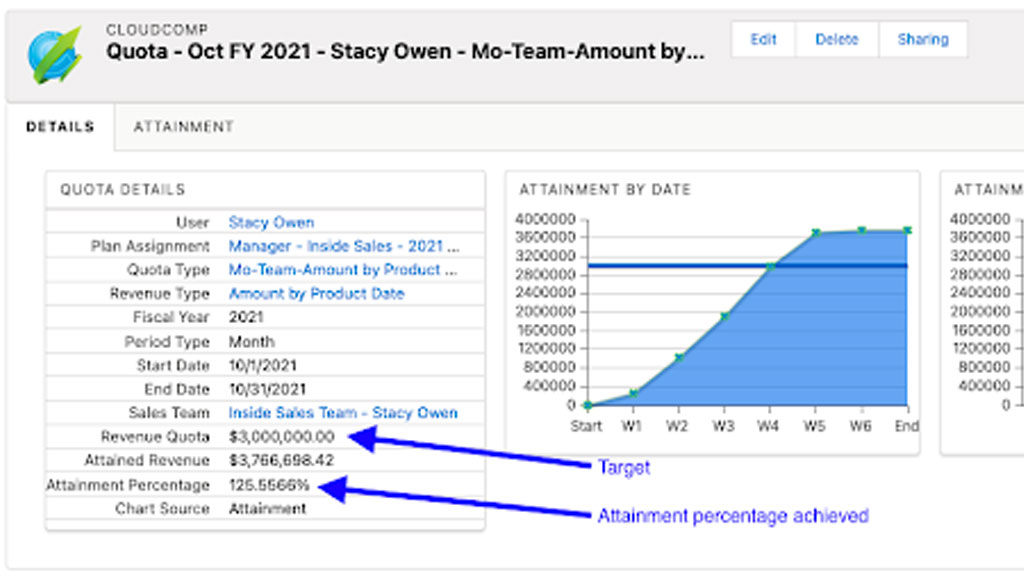The height and width of the screenshot is (576, 1024).
Task: Select the Revenue Quota value $3,000,000.00
Action: tap(281, 436)
